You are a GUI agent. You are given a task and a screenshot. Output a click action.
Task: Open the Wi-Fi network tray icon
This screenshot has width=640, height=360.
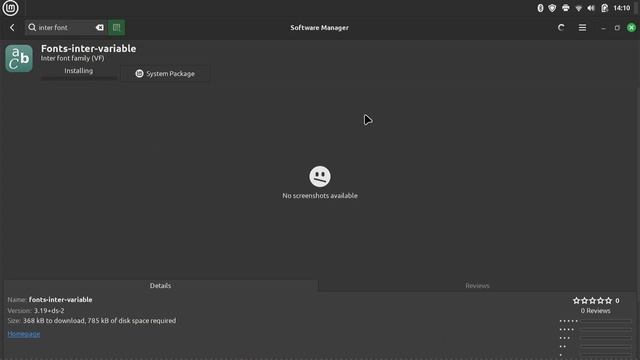click(x=578, y=8)
